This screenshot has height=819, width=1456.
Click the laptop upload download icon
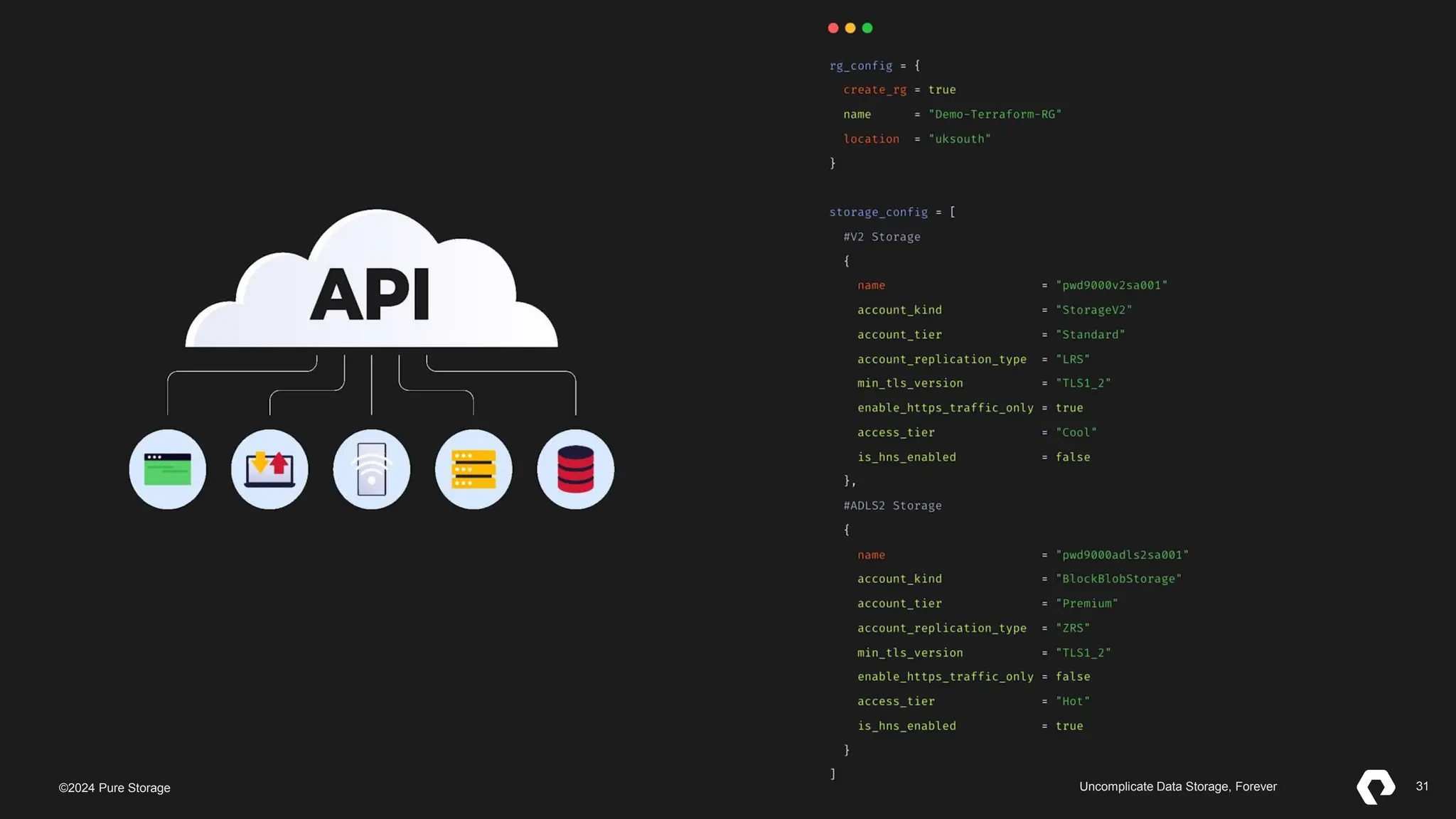coord(269,469)
